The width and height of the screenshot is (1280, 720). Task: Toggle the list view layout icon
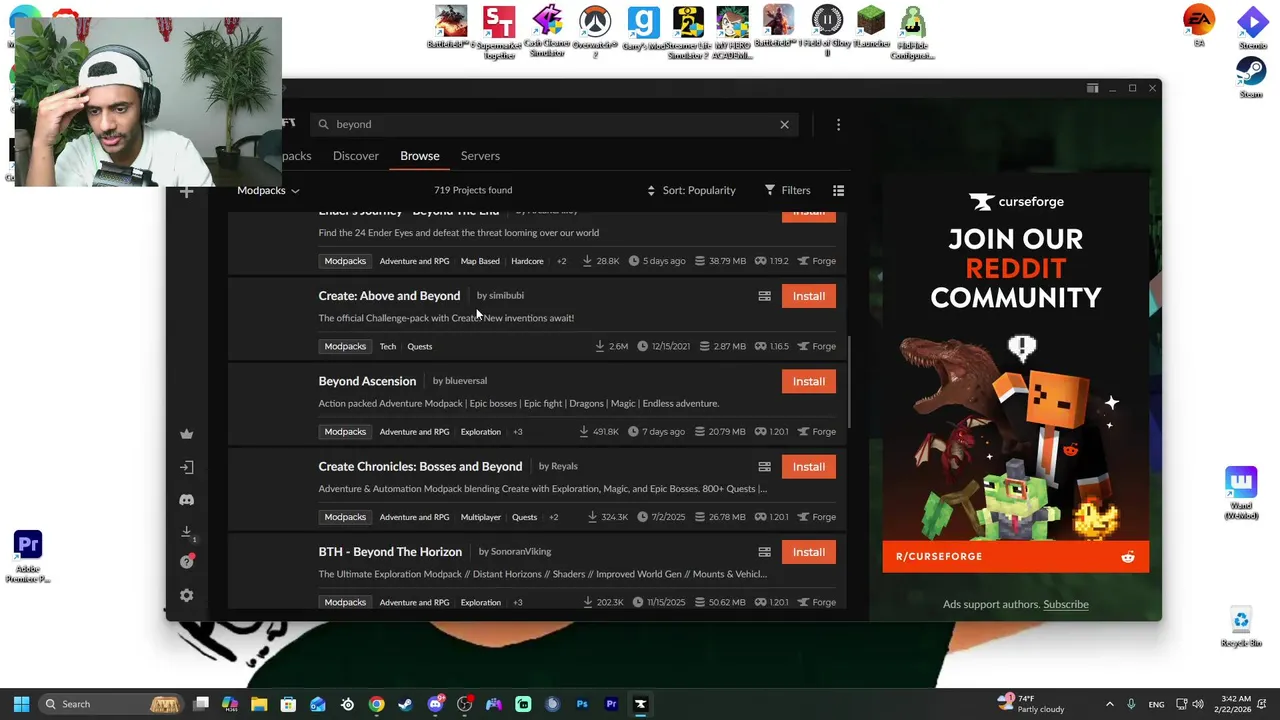[838, 190]
